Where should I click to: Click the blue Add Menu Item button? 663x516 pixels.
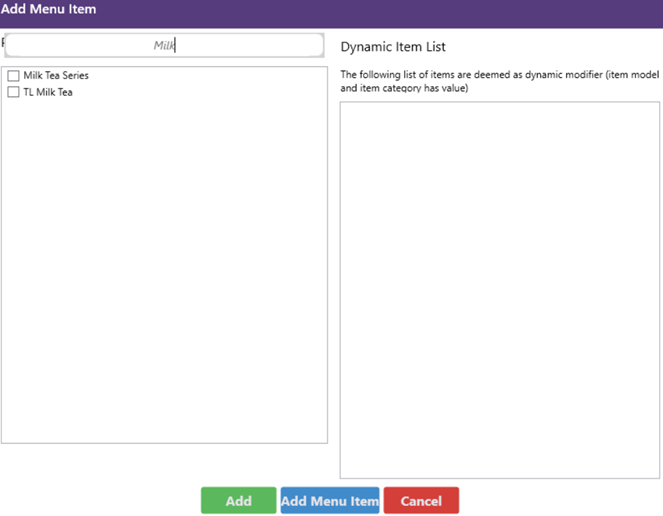[330, 501]
